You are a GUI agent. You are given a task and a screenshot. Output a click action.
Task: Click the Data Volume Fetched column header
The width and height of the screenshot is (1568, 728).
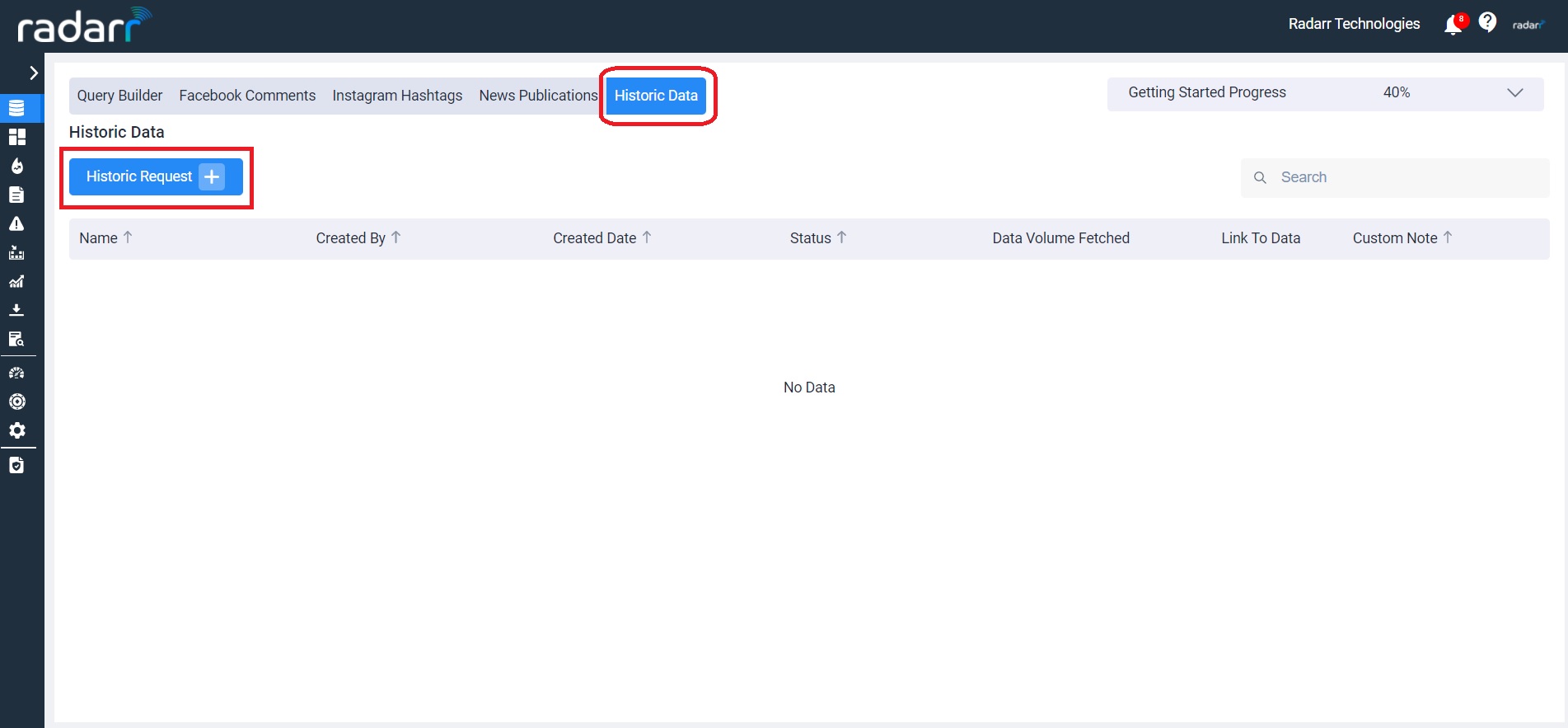pyautogui.click(x=1060, y=238)
